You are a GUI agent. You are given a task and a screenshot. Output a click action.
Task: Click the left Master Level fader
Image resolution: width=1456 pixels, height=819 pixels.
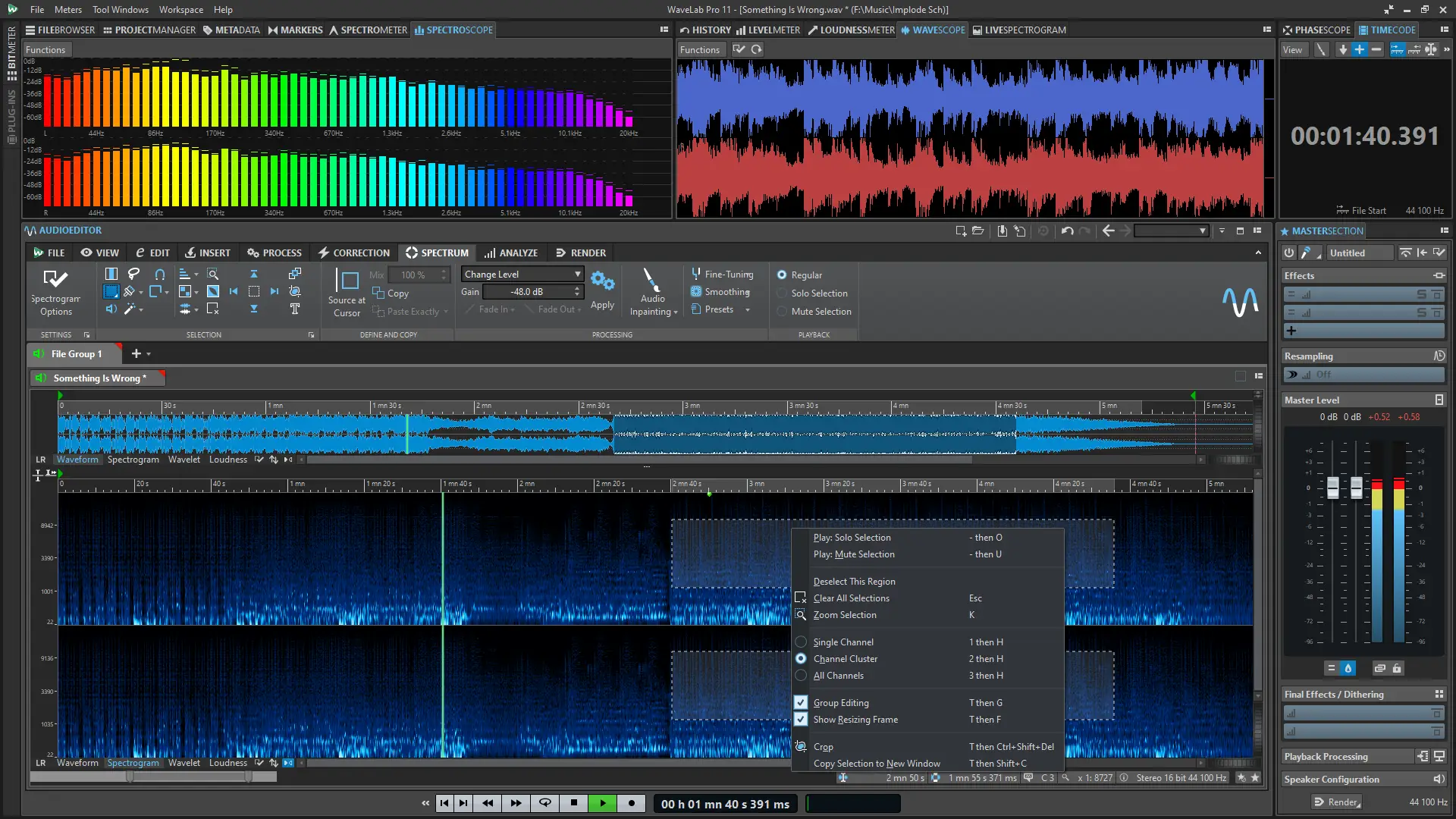pos(1332,488)
